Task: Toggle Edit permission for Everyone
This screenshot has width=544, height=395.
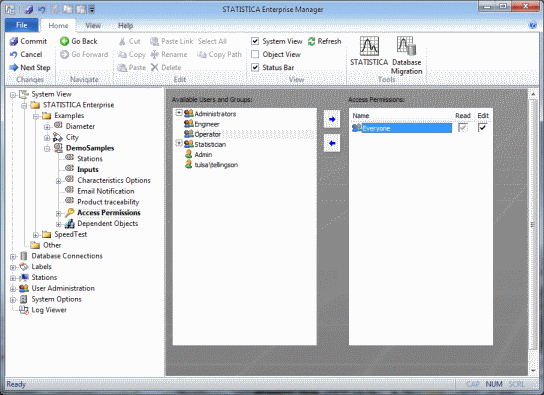Action: coord(482,128)
